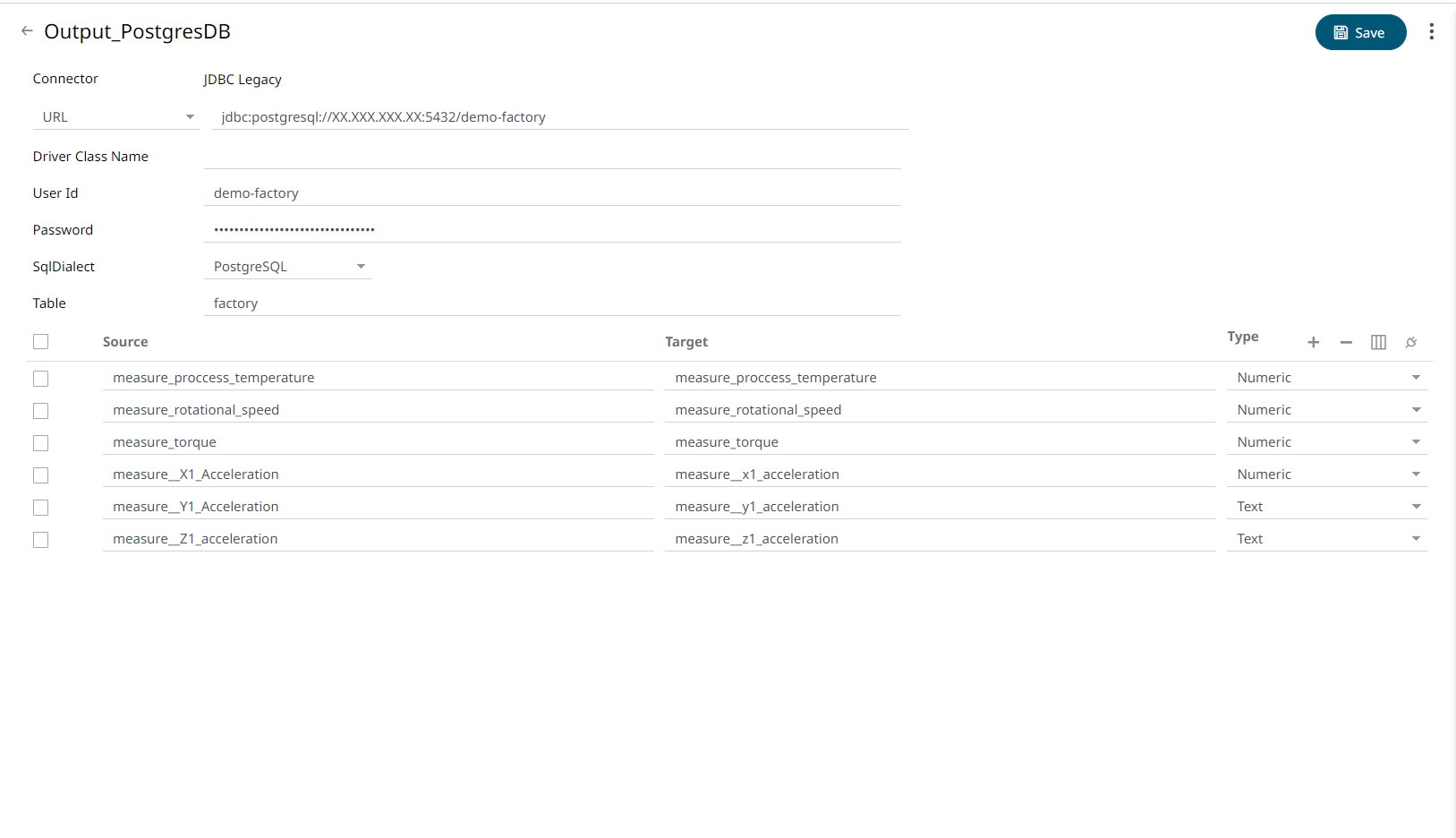Check the measure_torque row checkbox
The height and width of the screenshot is (838, 1456).
pos(41,443)
